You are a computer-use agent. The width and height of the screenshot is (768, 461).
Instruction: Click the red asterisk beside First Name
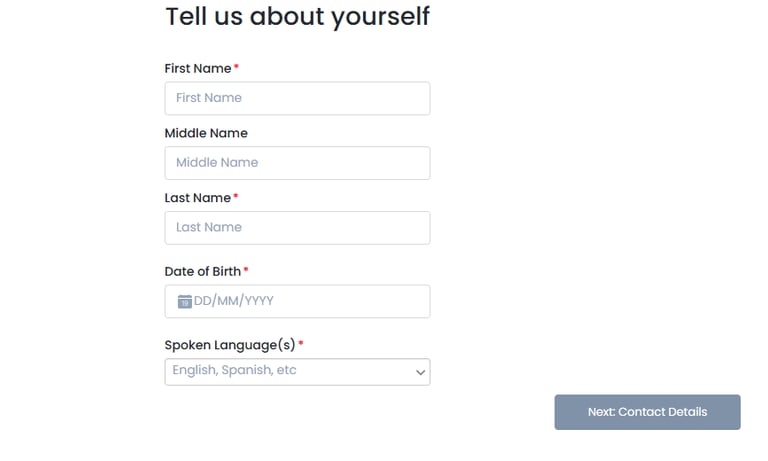click(x=237, y=67)
